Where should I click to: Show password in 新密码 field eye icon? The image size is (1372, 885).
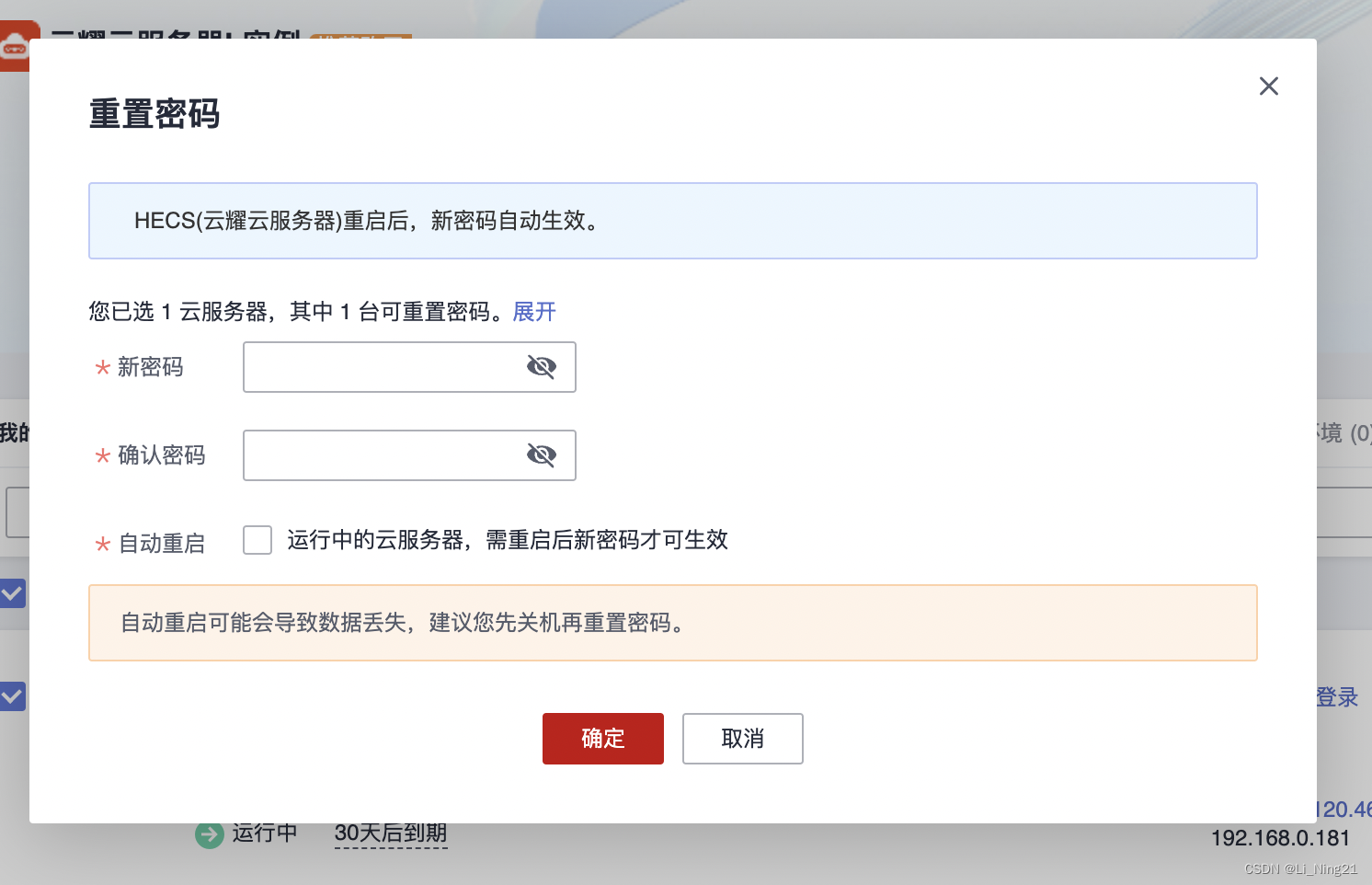541,367
